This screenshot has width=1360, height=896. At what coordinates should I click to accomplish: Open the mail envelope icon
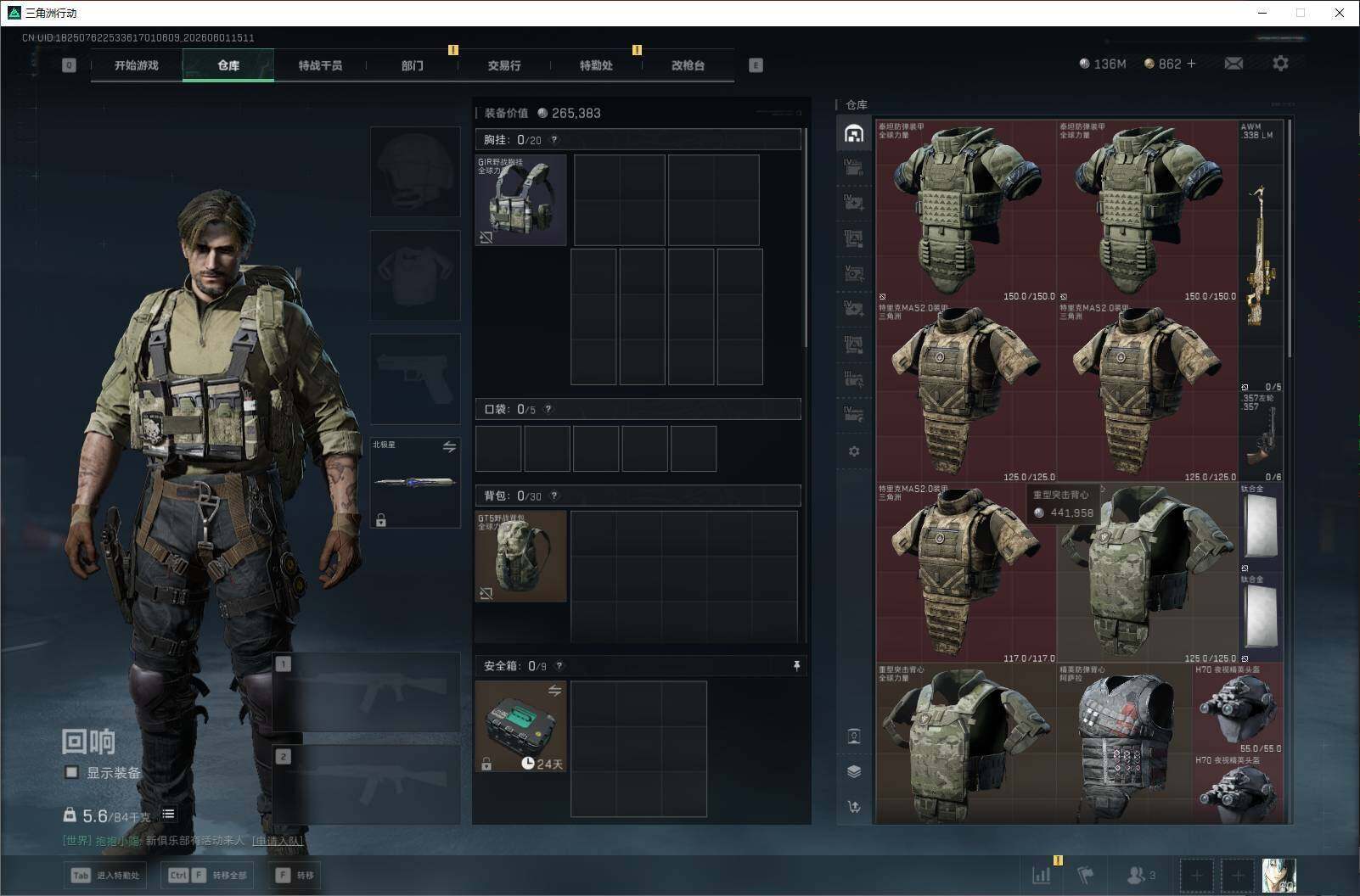(1234, 64)
